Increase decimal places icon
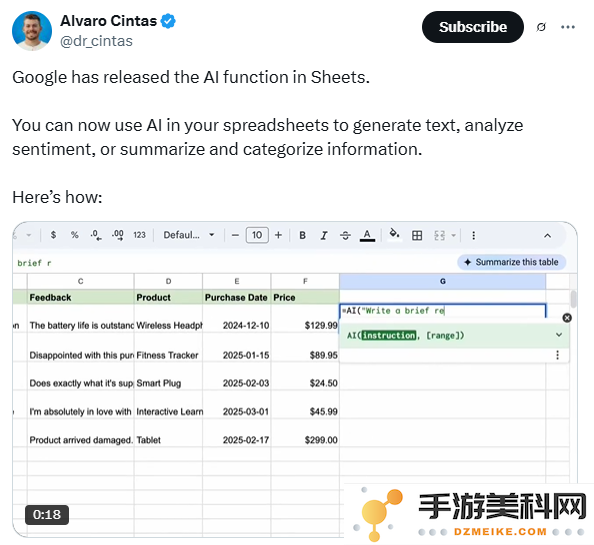Screen dimensions: 594x545 tap(118, 235)
